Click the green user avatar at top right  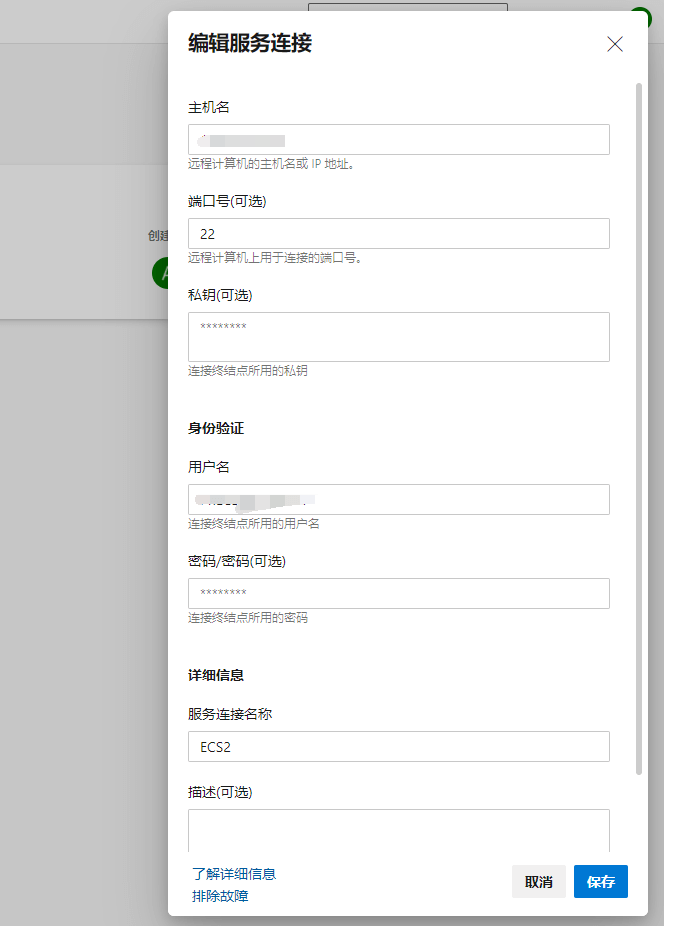click(641, 16)
